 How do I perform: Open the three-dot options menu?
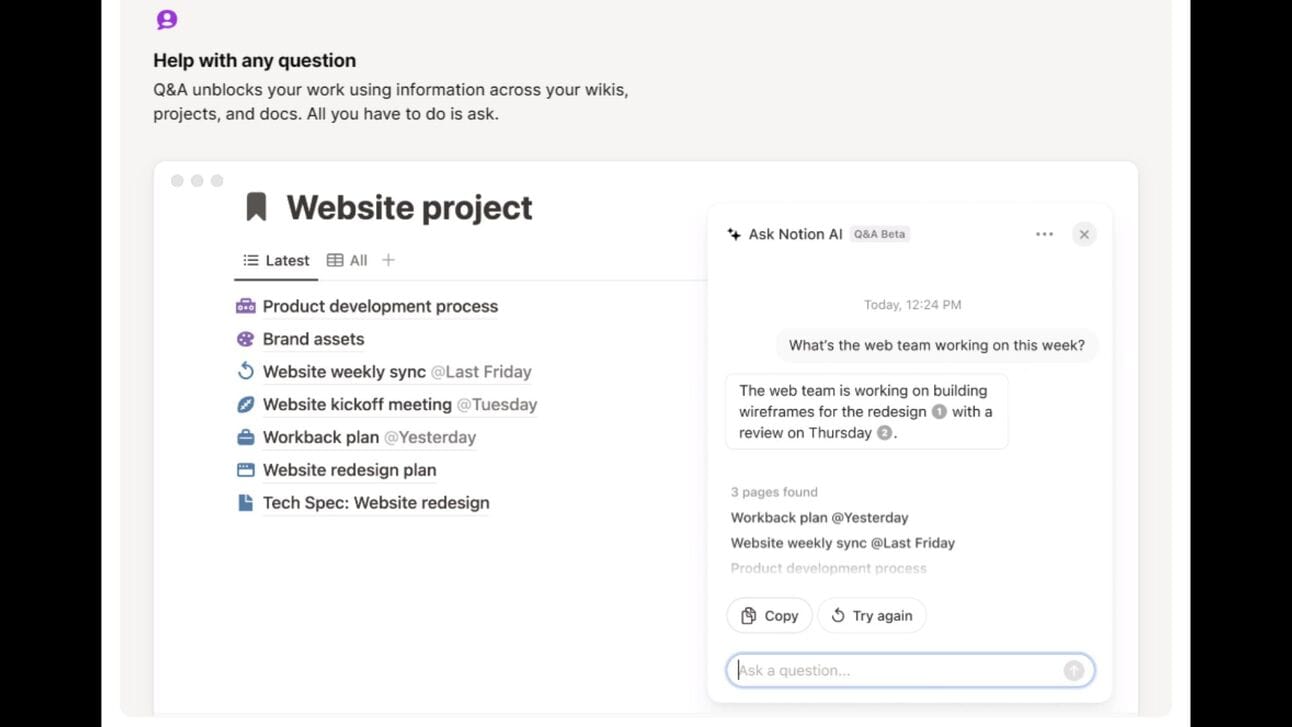[1044, 234]
